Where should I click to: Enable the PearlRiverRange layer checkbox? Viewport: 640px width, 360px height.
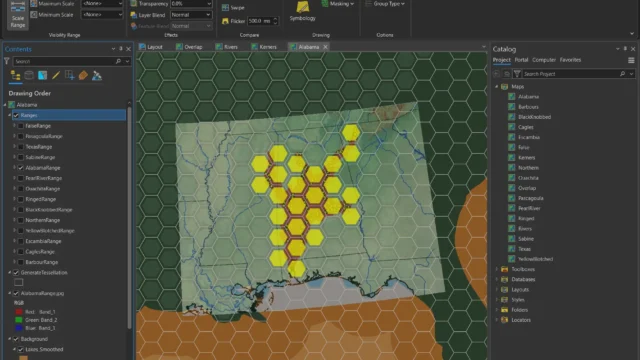click(x=20, y=178)
